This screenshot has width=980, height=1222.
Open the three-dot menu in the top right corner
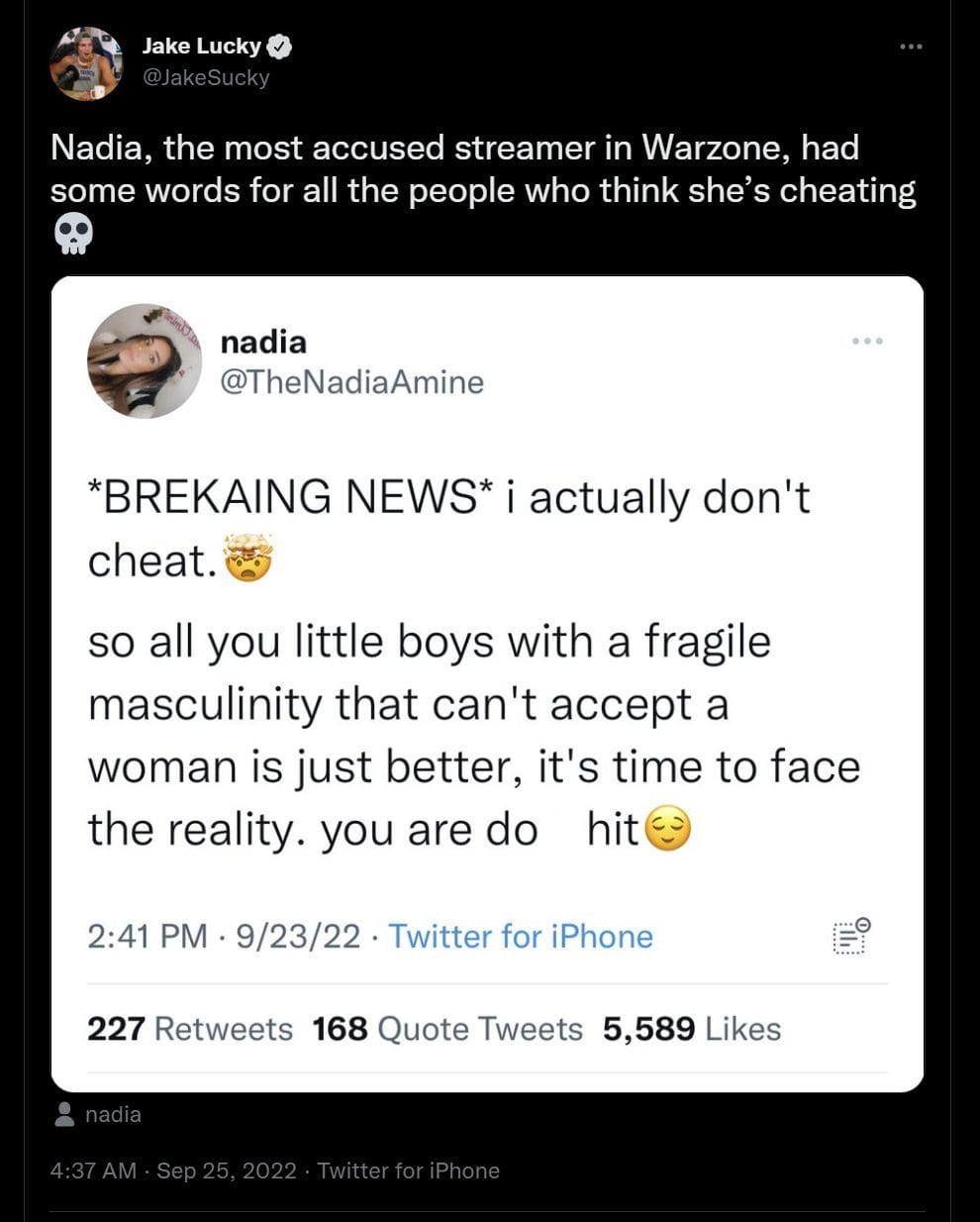click(910, 45)
